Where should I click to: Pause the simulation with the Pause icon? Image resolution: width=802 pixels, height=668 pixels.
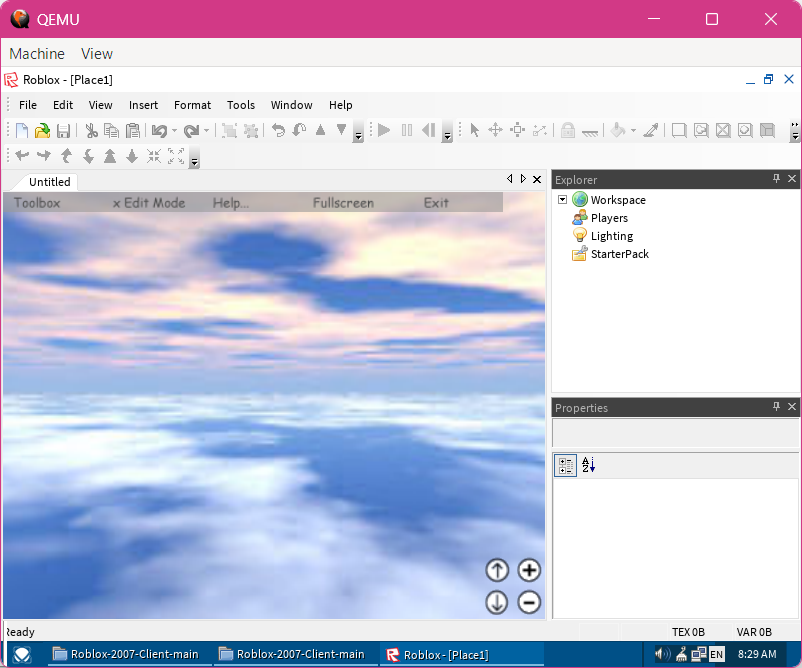(407, 130)
